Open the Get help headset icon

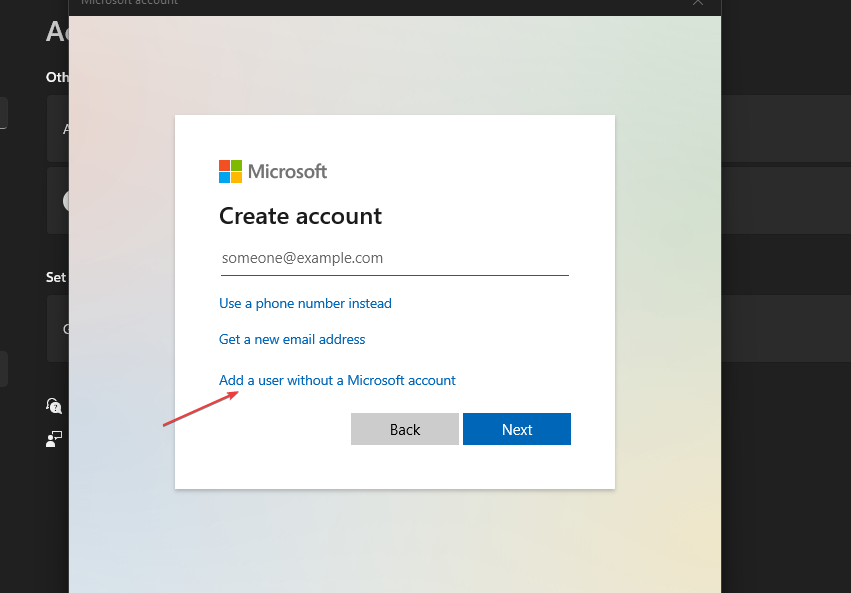pyautogui.click(x=54, y=406)
